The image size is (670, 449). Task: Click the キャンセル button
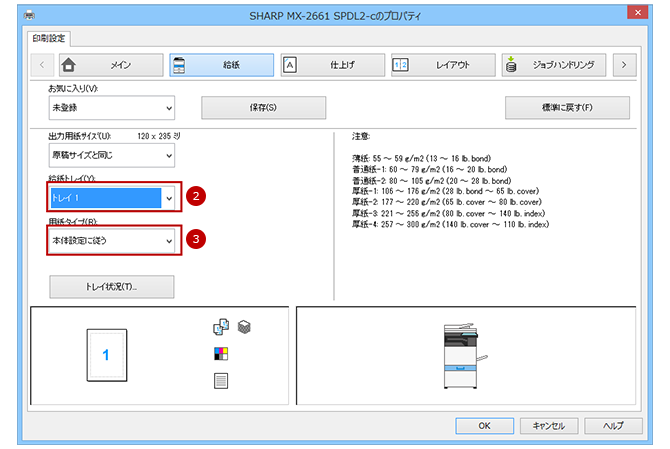coord(549,426)
